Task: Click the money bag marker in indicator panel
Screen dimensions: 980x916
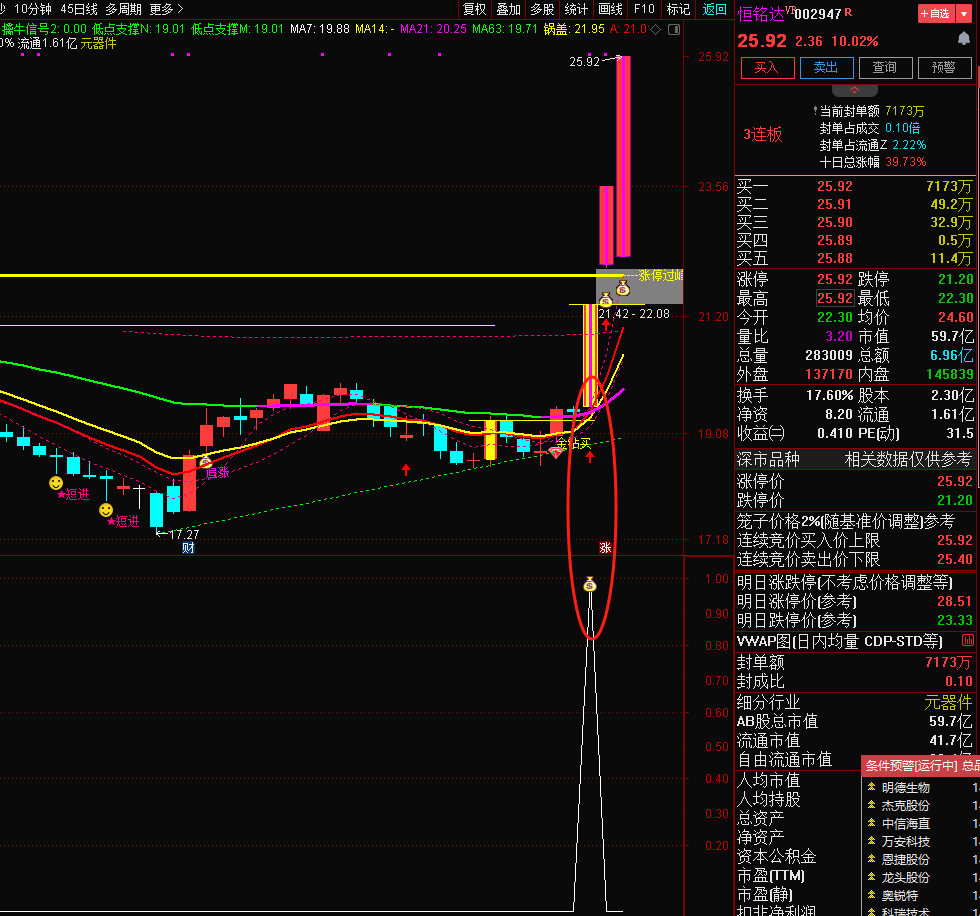Action: [590, 584]
